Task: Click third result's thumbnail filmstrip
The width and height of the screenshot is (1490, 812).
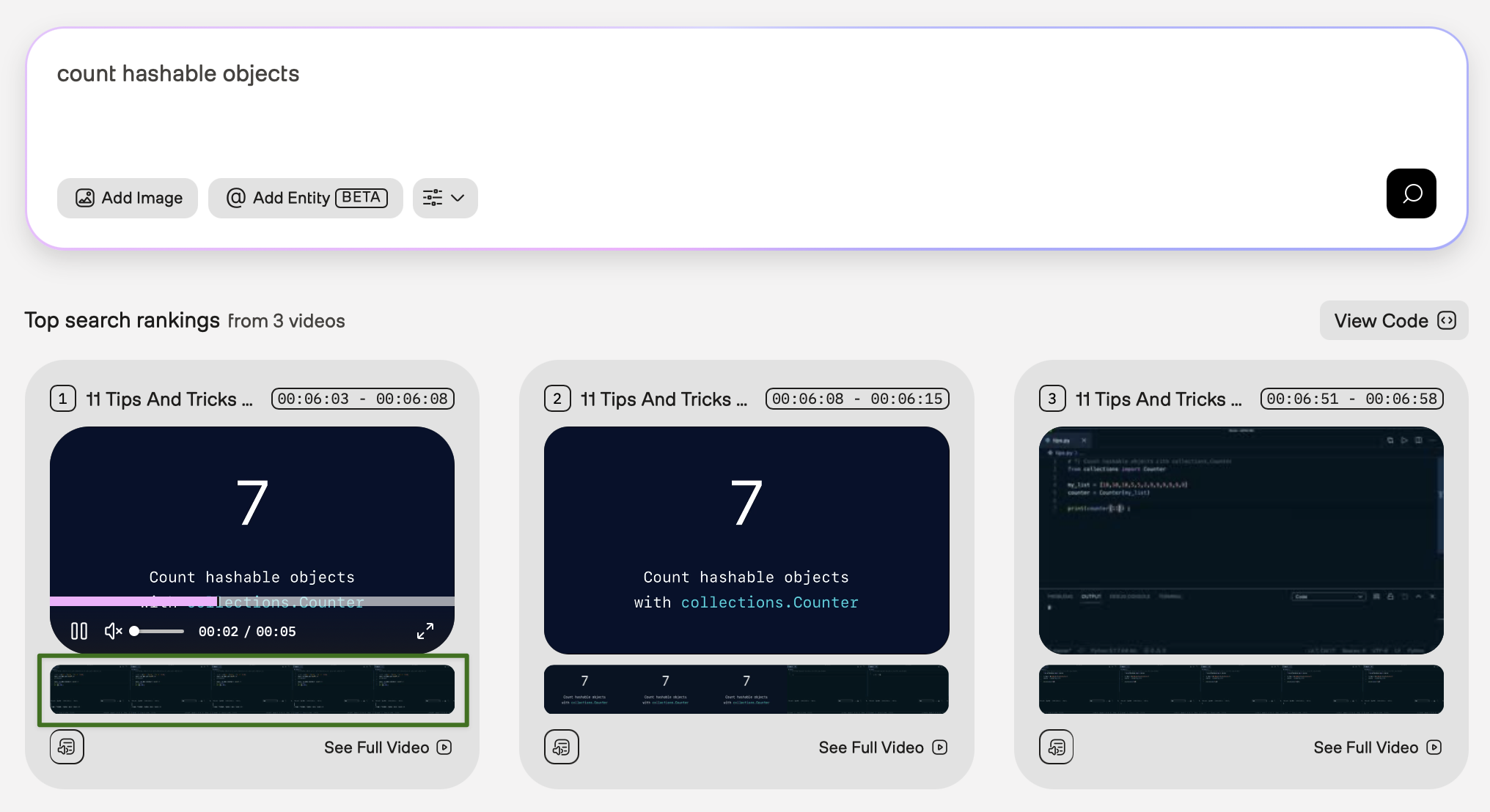Action: (x=1241, y=689)
